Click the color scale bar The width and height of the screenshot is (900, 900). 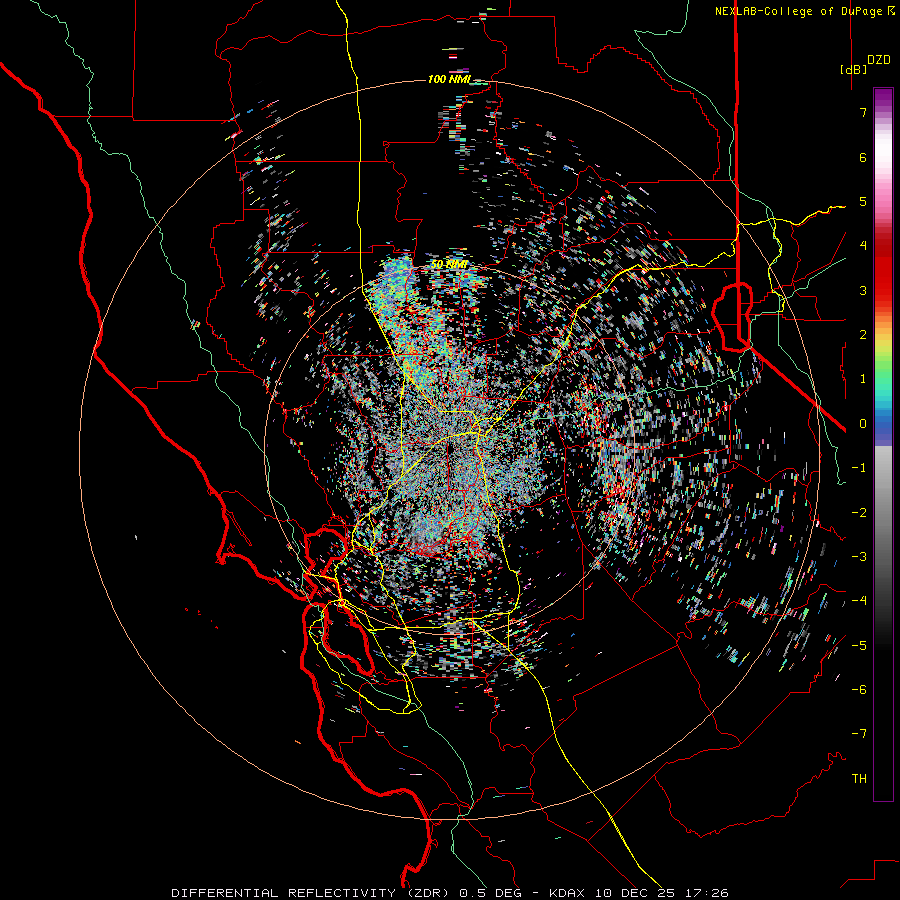[883, 444]
